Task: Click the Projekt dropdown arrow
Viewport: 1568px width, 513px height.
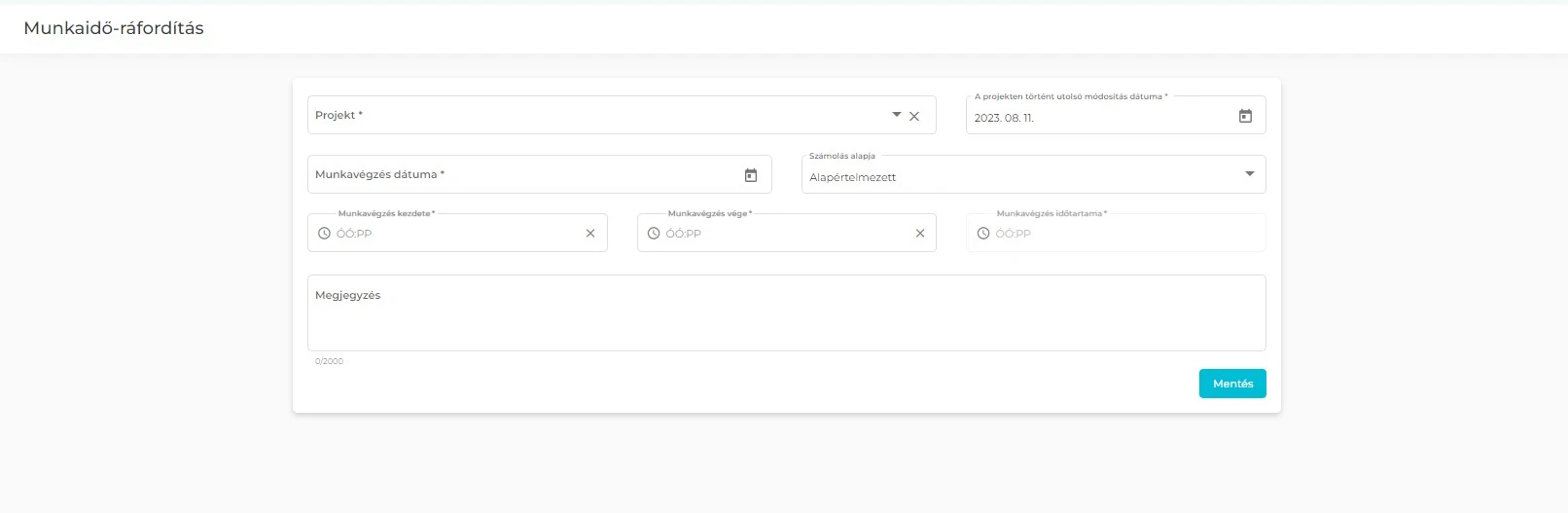Action: point(896,115)
